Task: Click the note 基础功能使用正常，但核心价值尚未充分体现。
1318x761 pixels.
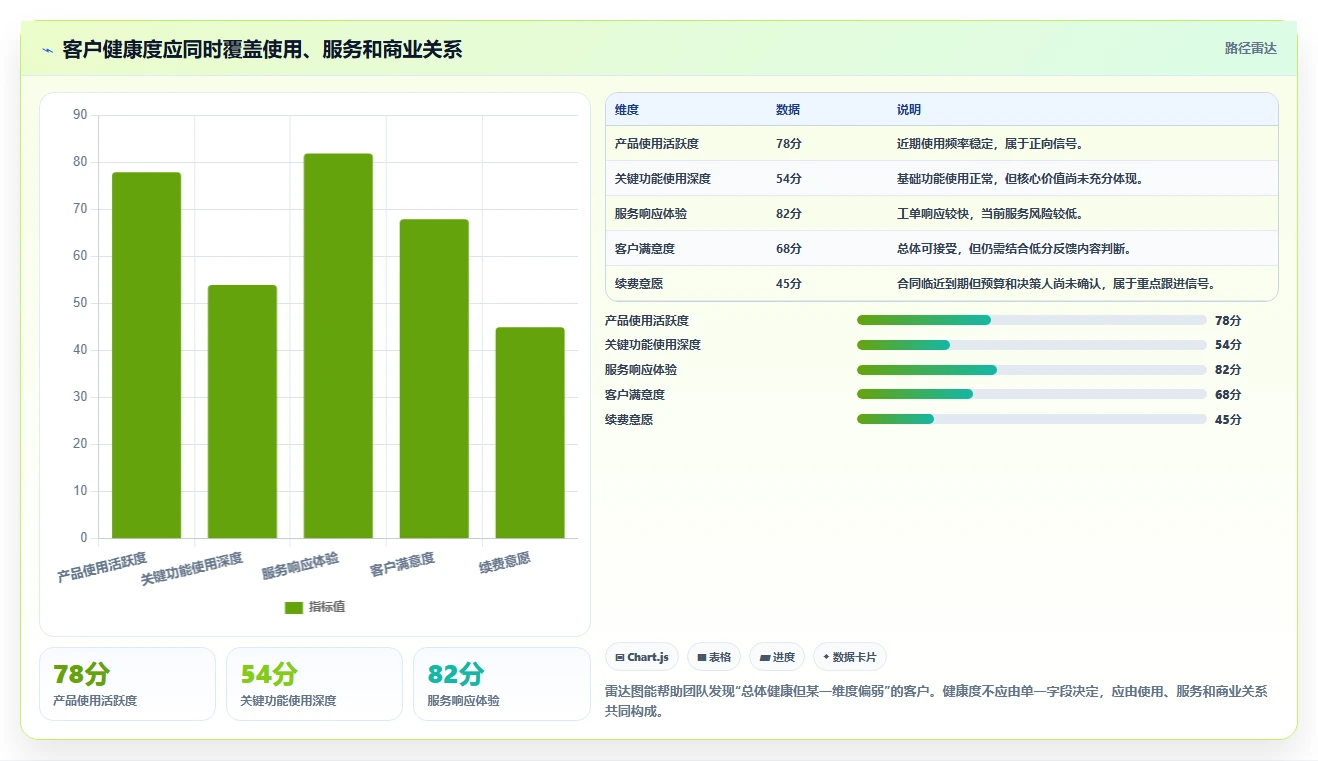Action: tap(1020, 179)
